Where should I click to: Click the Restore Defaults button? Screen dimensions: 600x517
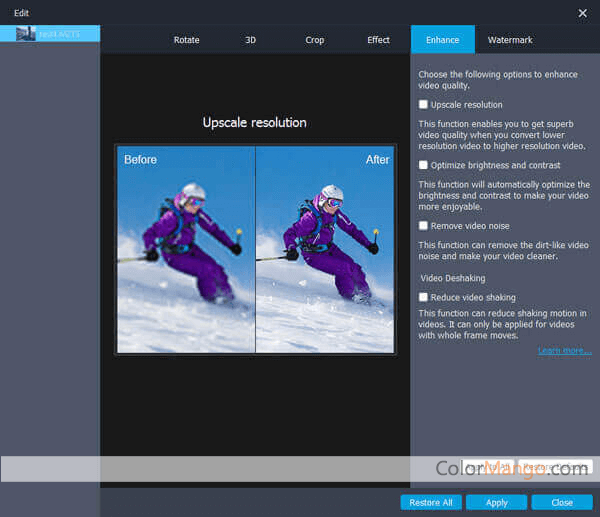pos(556,467)
